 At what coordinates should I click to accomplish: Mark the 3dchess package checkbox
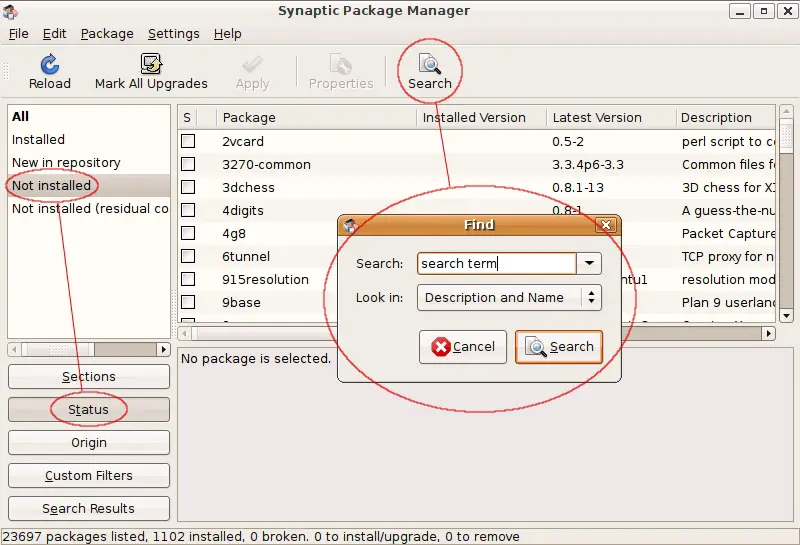(x=188, y=187)
